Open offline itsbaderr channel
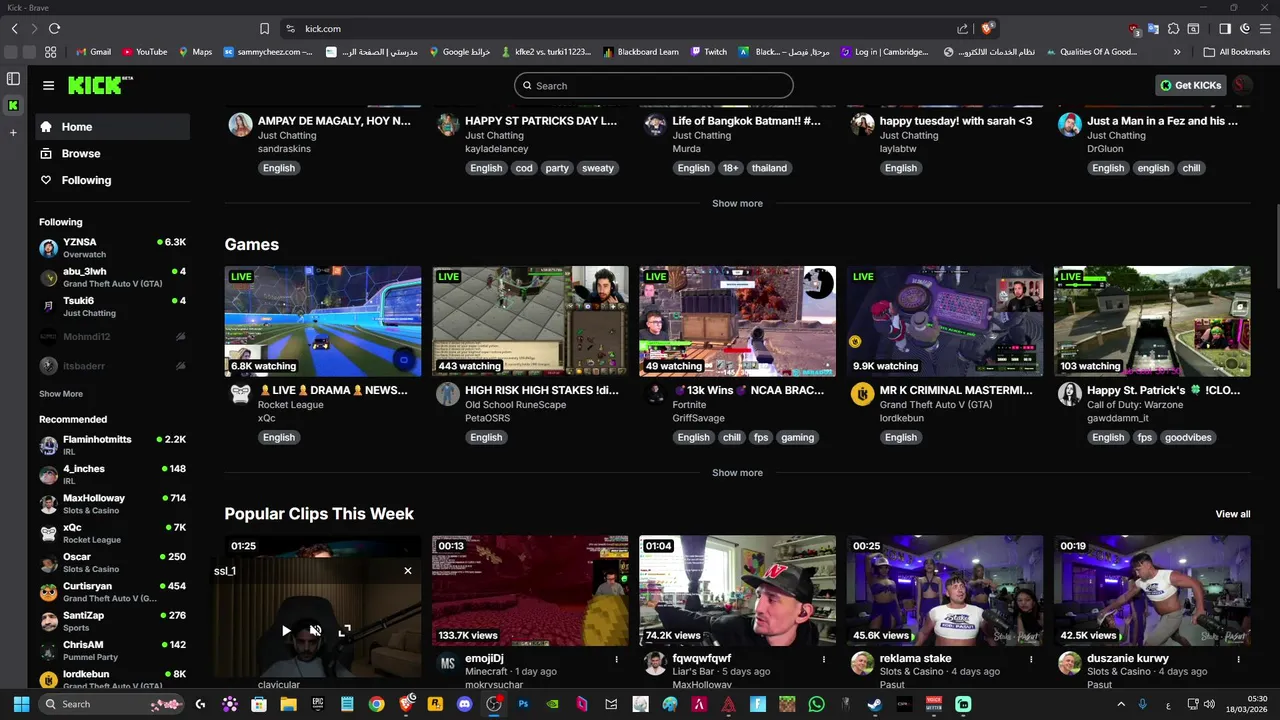The width and height of the screenshot is (1280, 720). [112, 366]
